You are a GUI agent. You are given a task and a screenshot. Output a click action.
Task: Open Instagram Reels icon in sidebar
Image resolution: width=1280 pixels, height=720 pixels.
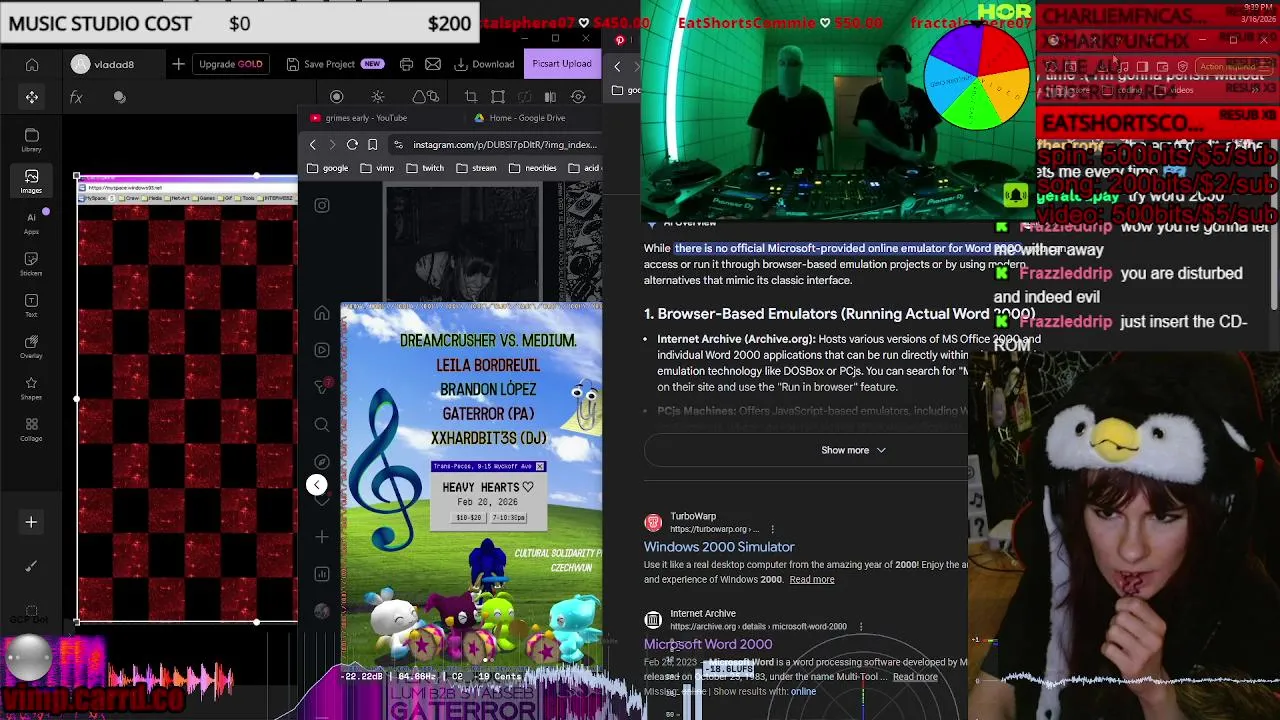pos(322,350)
